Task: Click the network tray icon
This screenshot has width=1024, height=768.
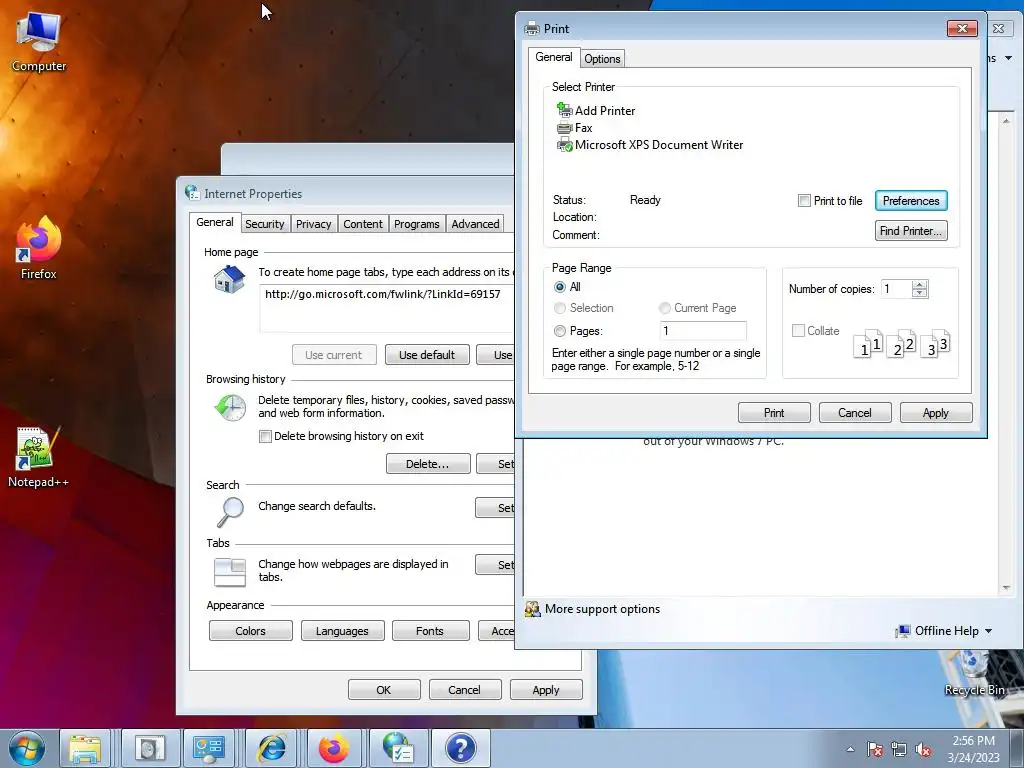Action: [x=899, y=749]
